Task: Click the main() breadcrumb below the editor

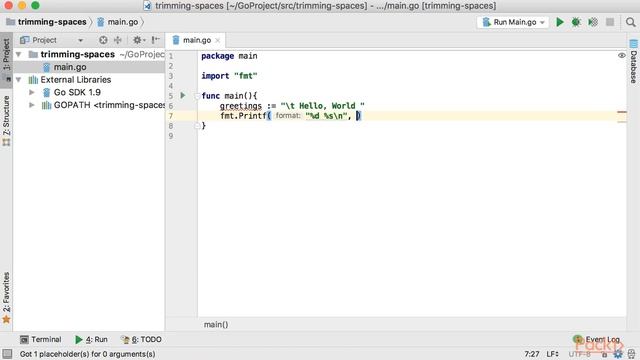Action: (216, 324)
